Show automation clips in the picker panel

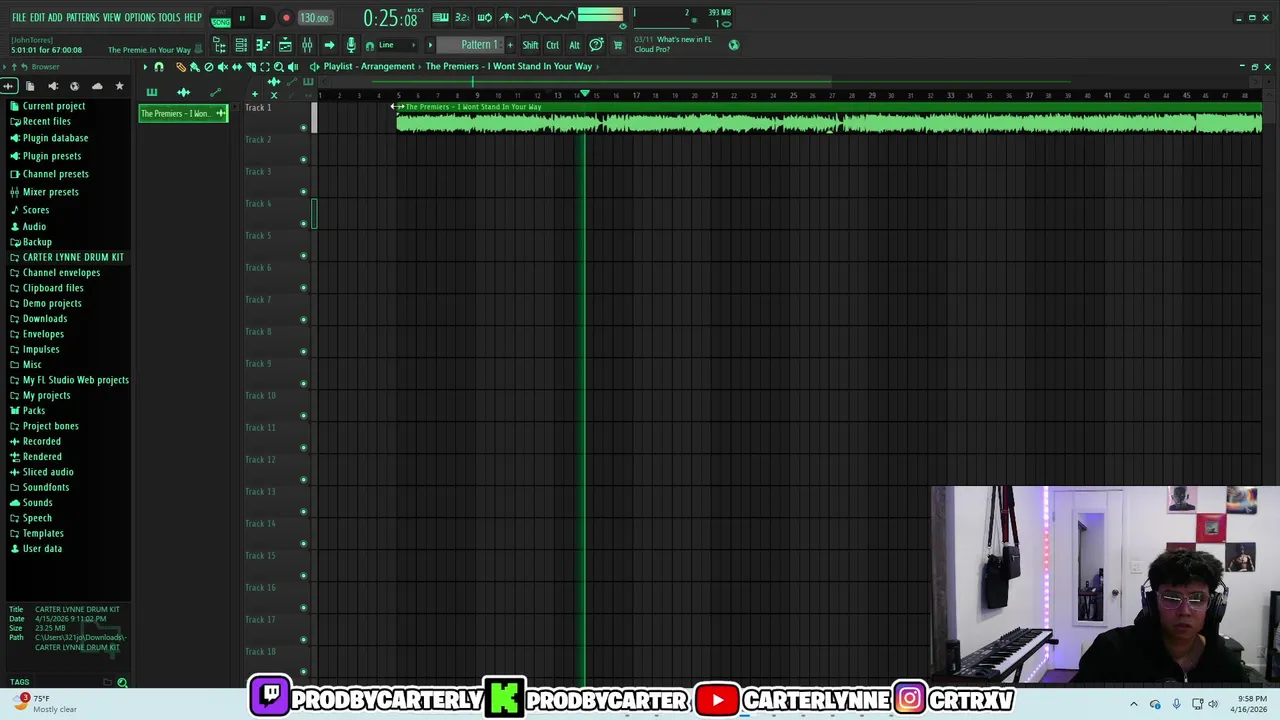pos(215,92)
